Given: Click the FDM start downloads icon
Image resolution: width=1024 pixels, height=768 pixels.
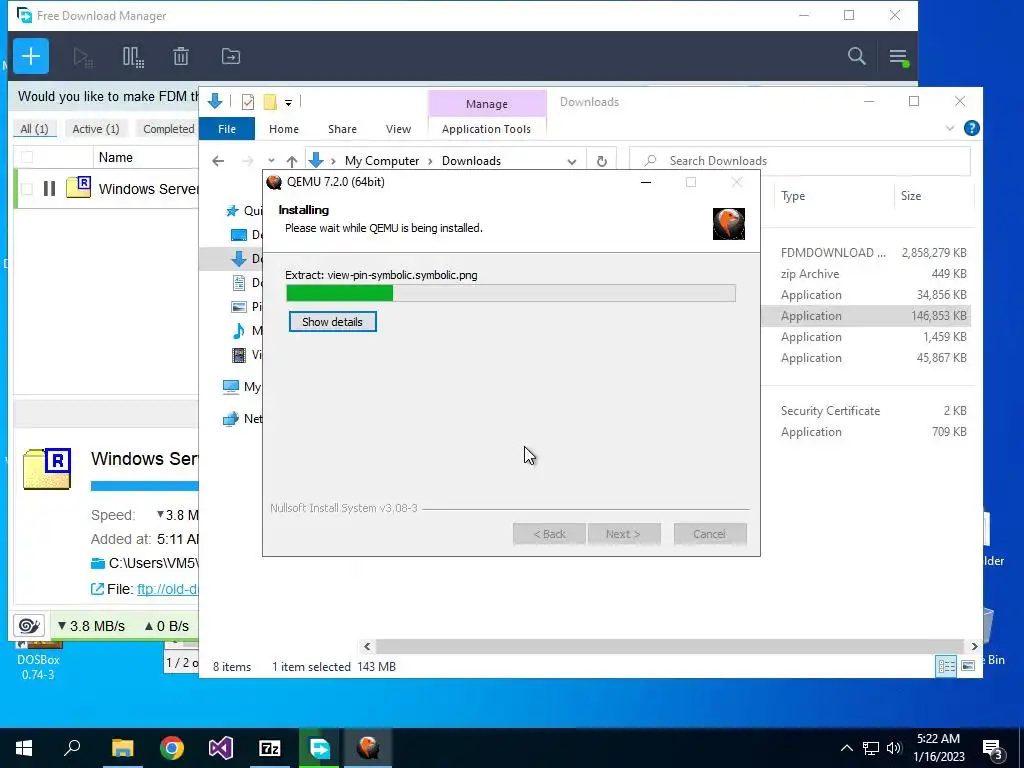Looking at the screenshot, I should (x=83, y=57).
